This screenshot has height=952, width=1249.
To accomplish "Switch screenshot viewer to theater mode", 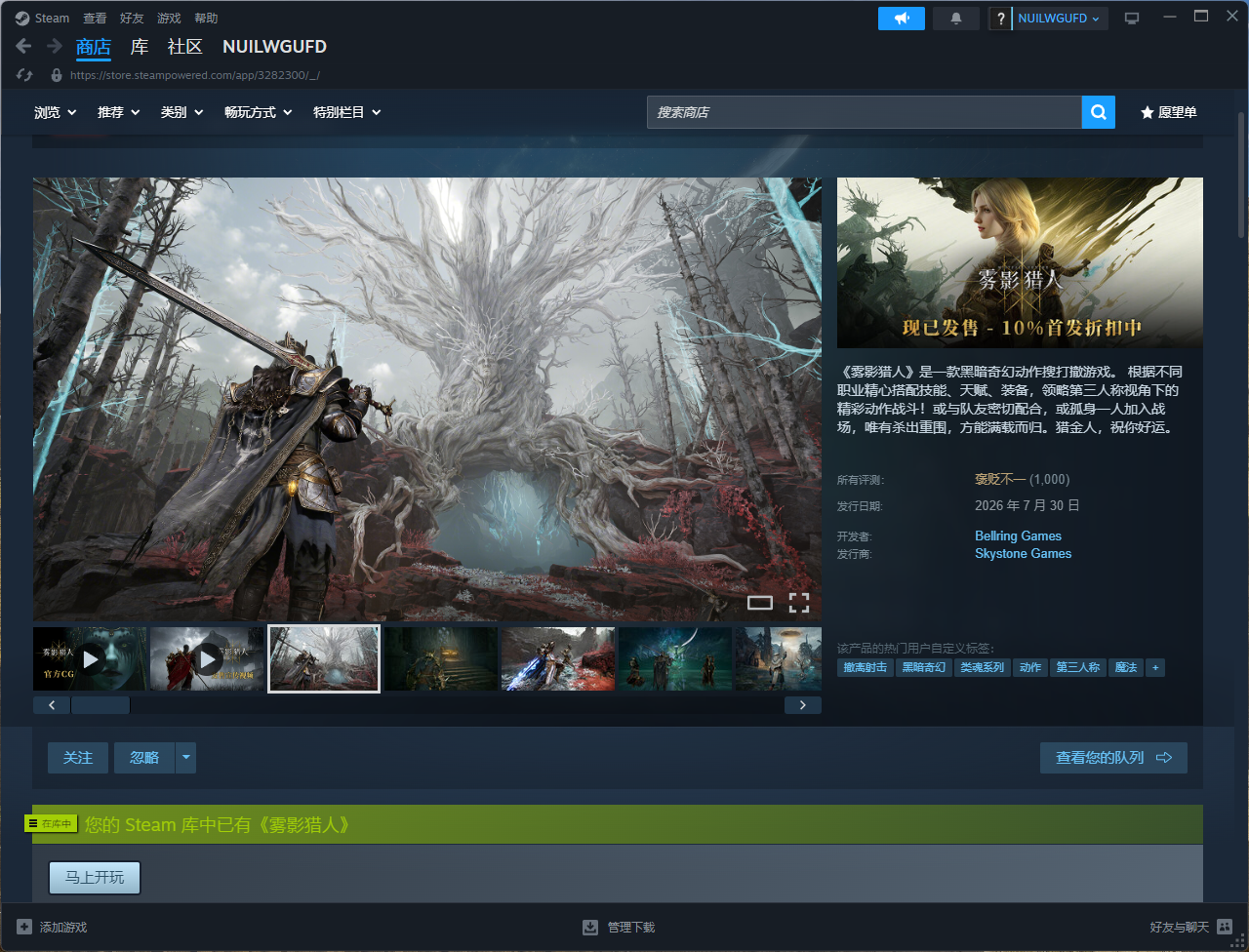I will click(760, 603).
